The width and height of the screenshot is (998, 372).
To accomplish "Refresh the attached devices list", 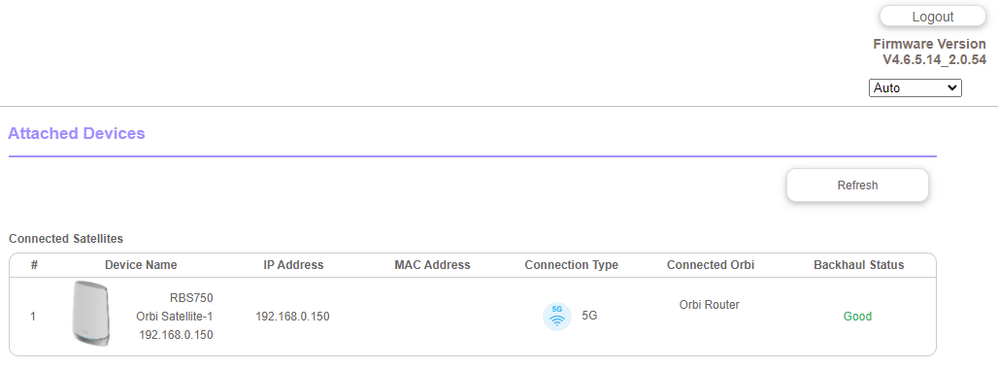I will pos(857,185).
